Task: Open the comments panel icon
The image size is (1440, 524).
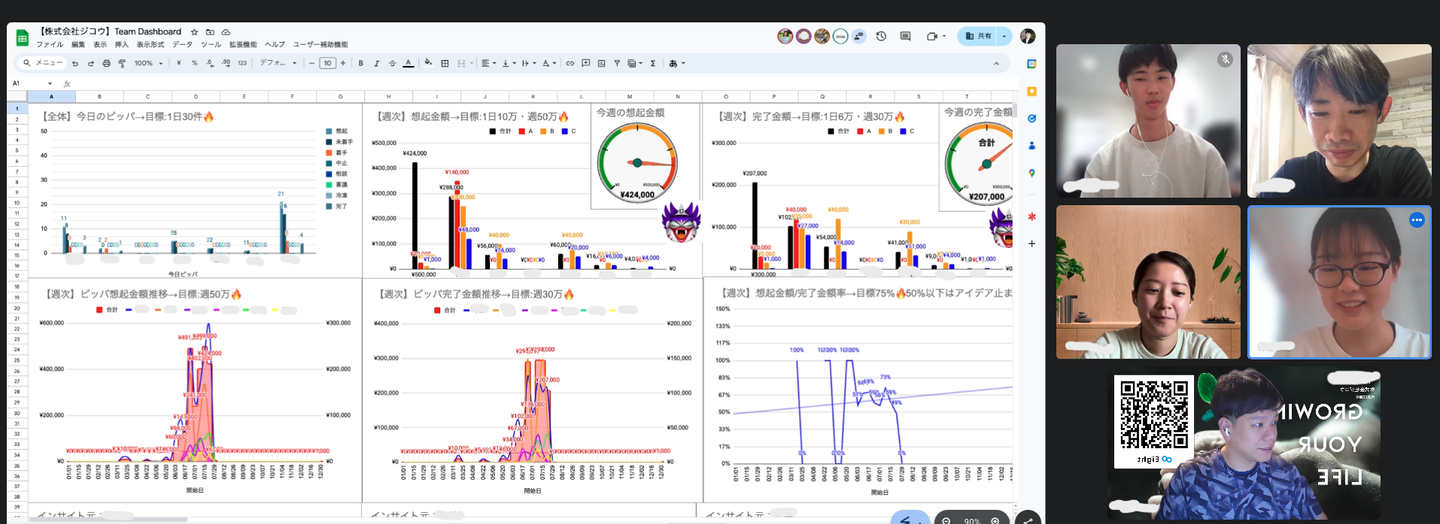Action: pyautogui.click(x=906, y=36)
